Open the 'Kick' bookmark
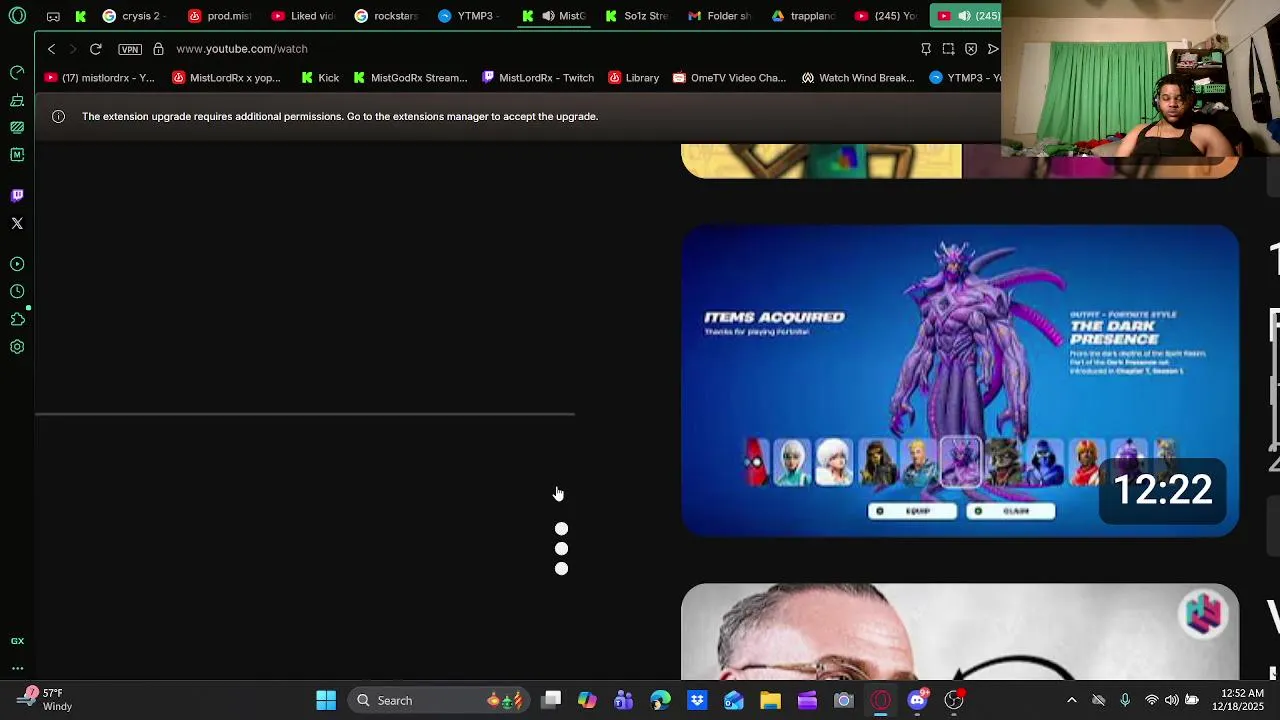Screen dimensions: 1280x720 320,78
